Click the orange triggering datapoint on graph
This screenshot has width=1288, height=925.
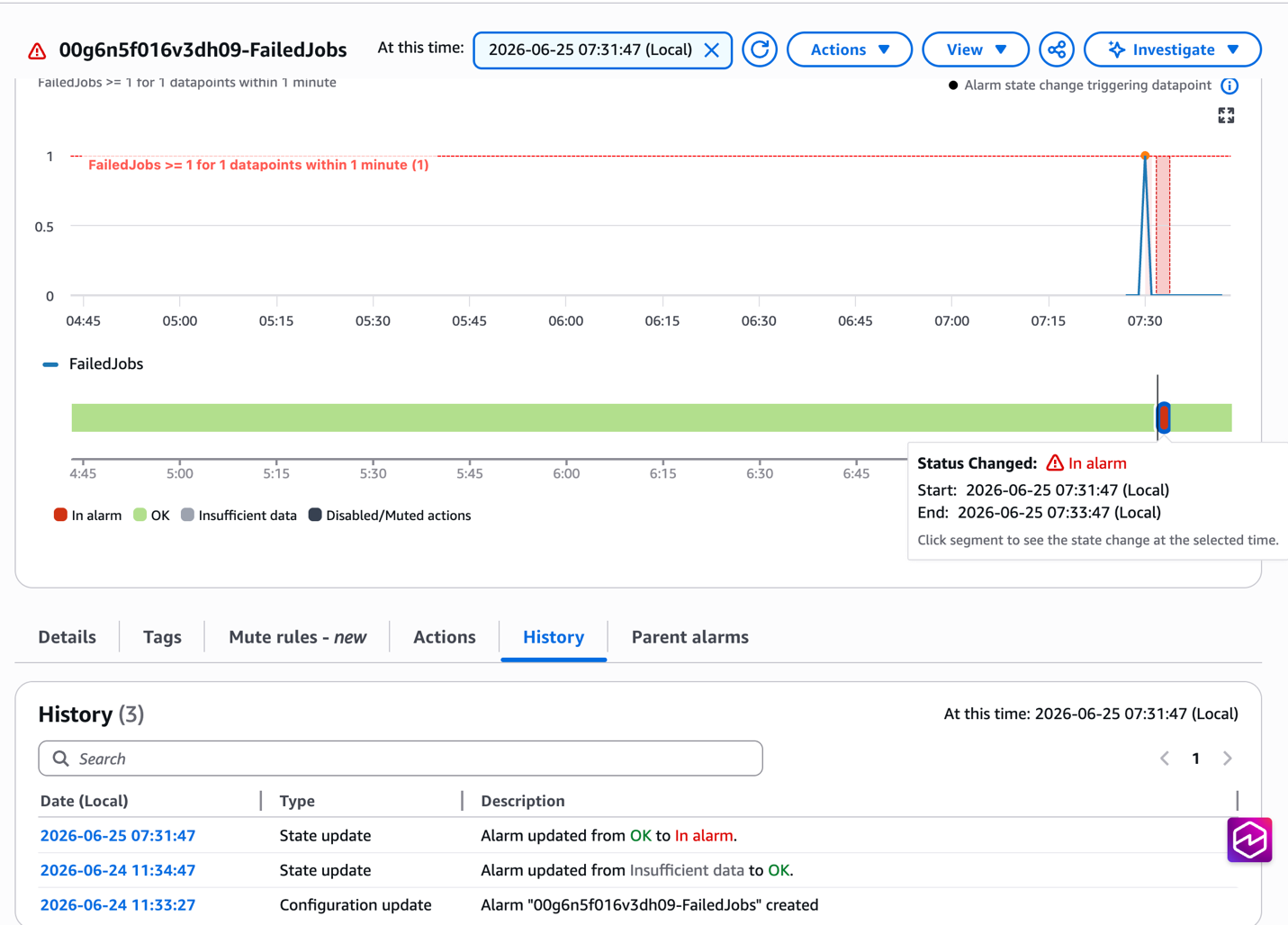pos(1145,156)
